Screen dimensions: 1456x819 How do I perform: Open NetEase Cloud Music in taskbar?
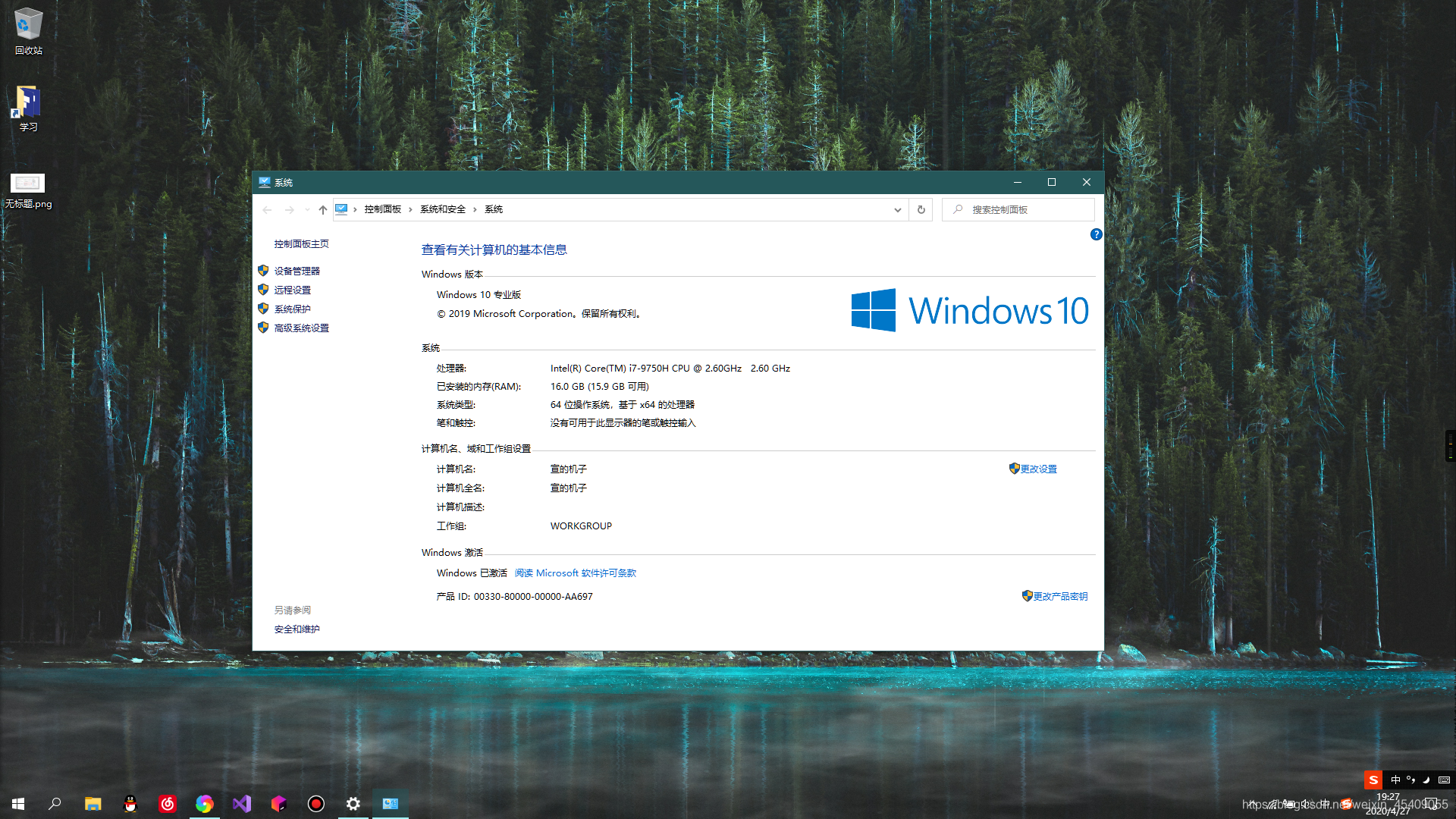point(168,803)
